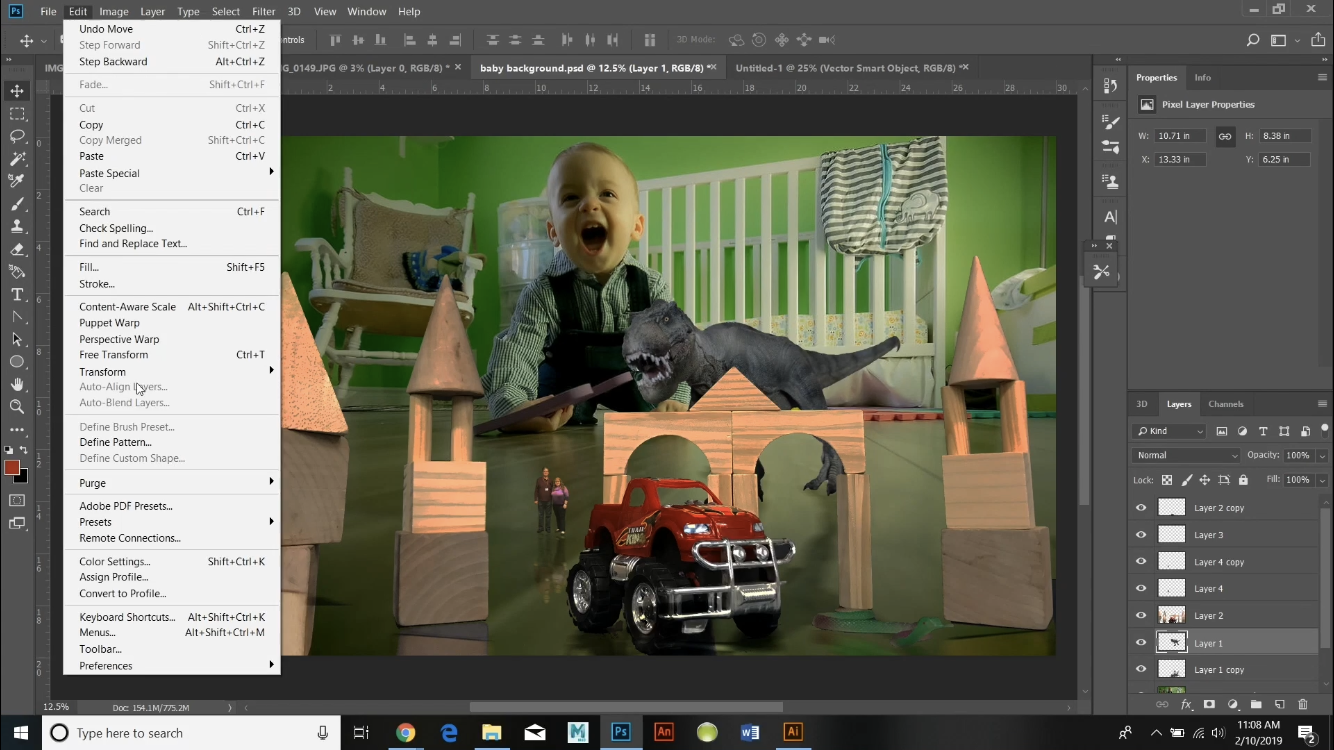This screenshot has width=1334, height=750.
Task: Hide Layer 3 in the Layers panel
Action: [x=1139, y=534]
